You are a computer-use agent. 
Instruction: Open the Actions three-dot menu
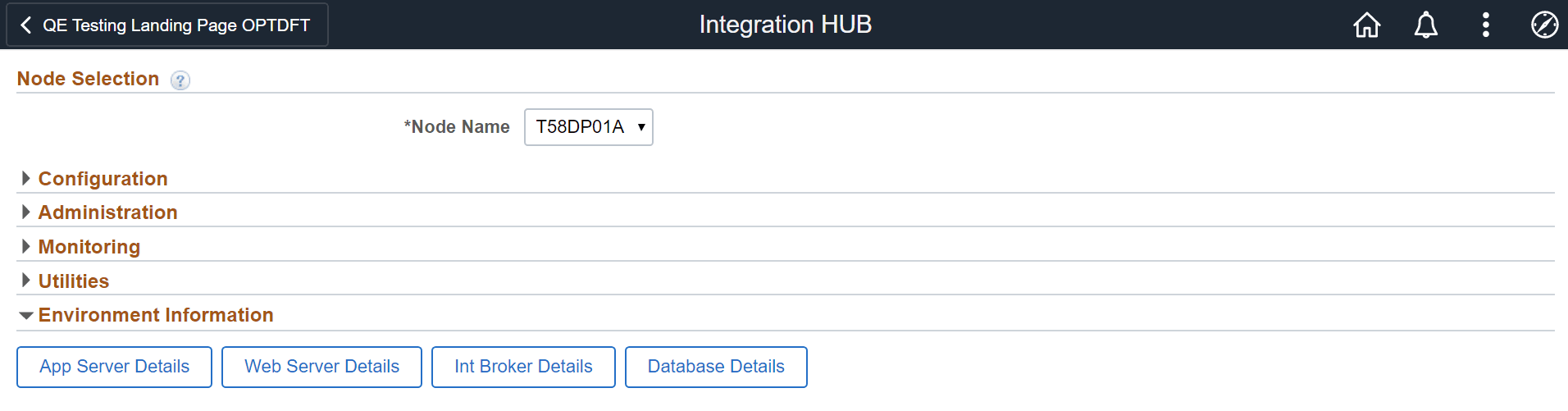1485,25
